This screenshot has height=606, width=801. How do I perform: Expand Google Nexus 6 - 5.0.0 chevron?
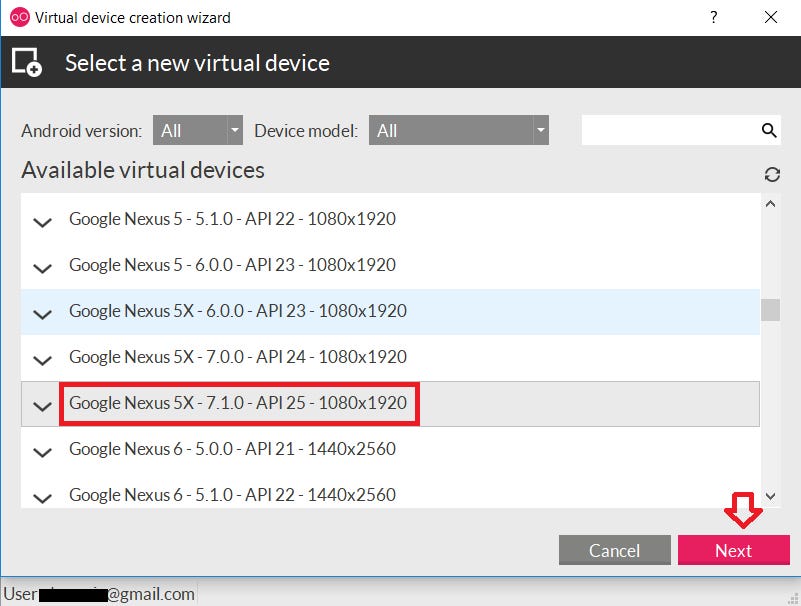click(x=42, y=452)
